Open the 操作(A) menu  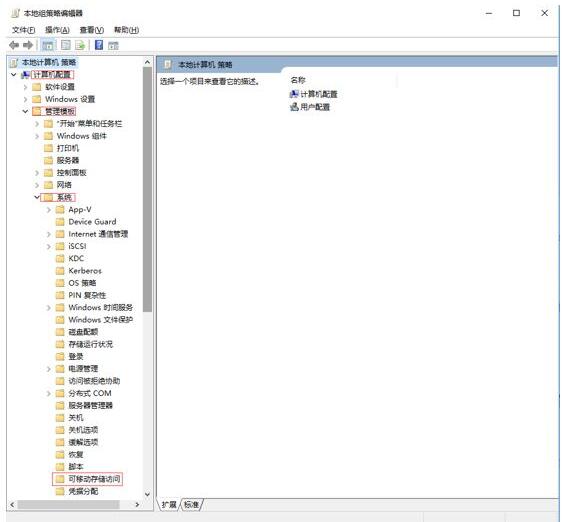57,30
